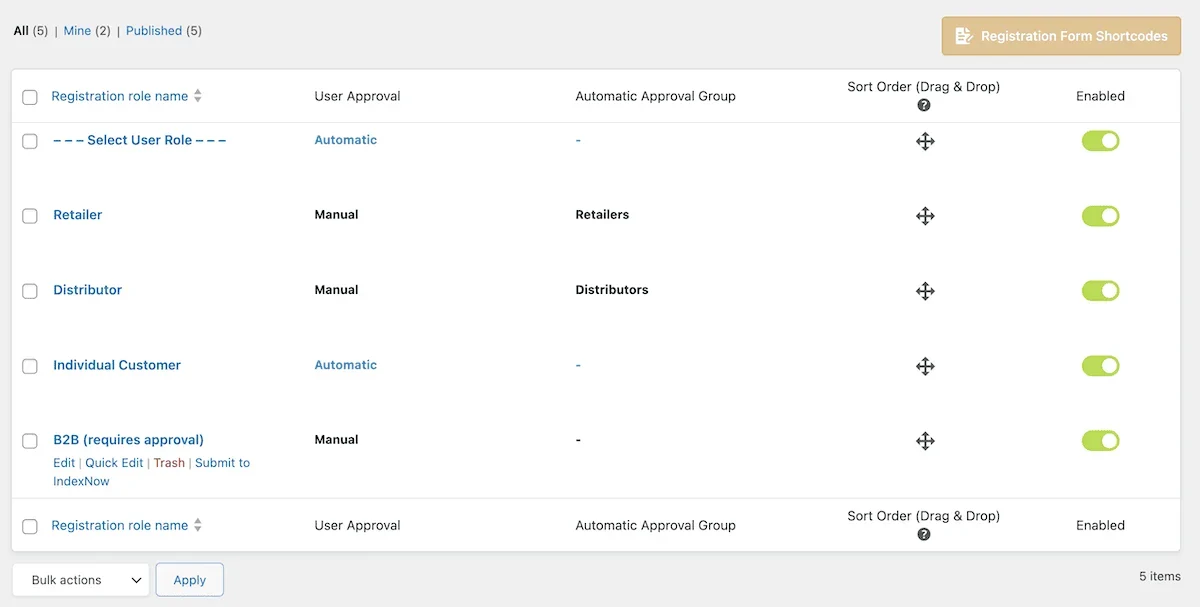1200x607 pixels.
Task: Click the drag handle icon on the Distributor row
Action: pos(925,290)
